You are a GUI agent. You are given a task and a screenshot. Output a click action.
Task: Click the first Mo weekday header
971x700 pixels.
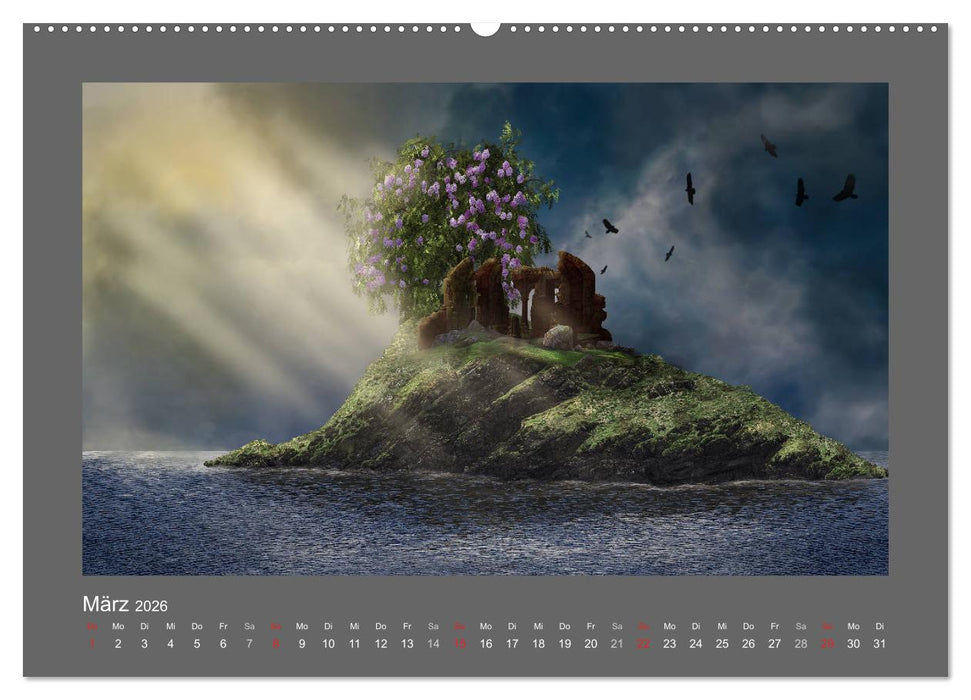point(120,627)
